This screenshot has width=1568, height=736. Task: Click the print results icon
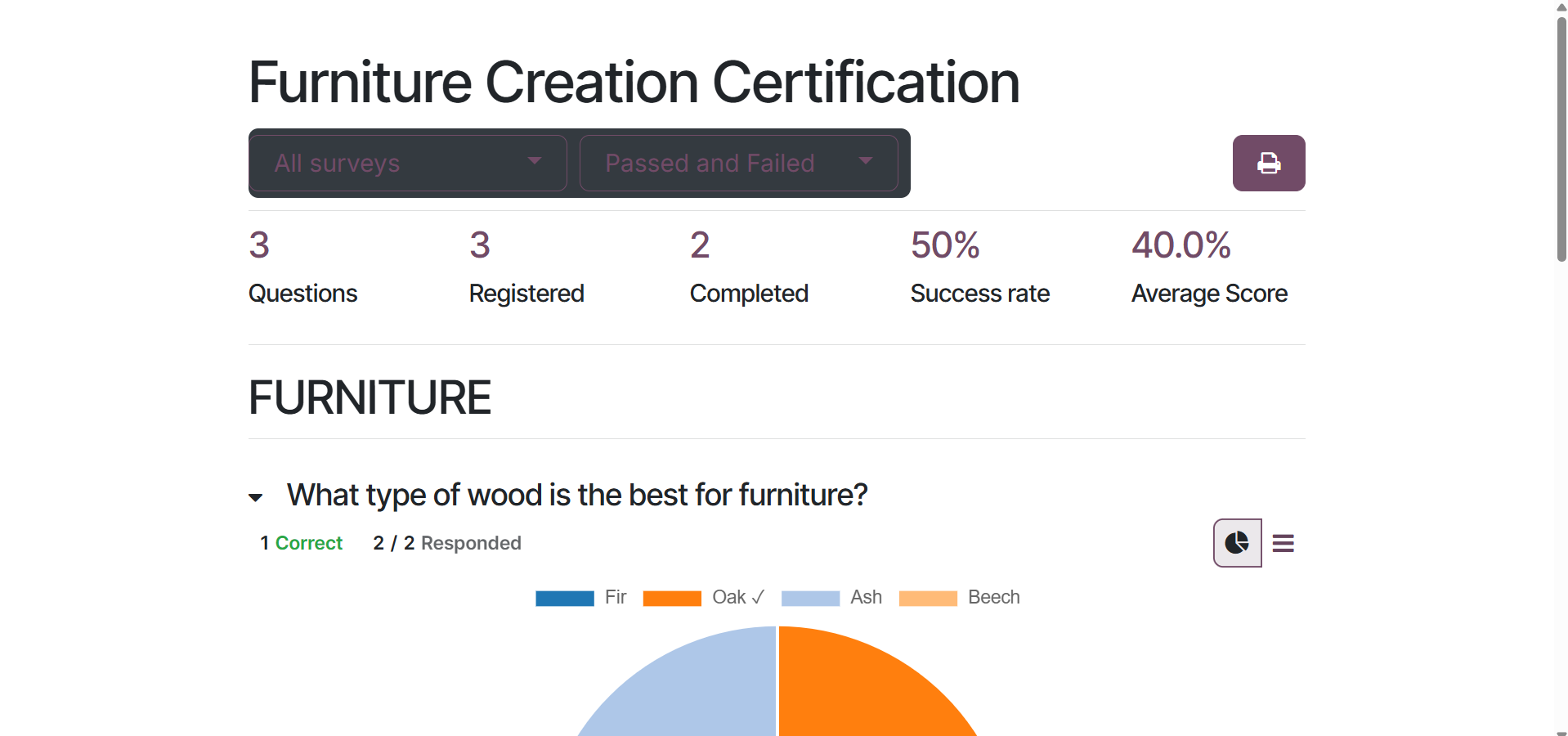coord(1268,164)
